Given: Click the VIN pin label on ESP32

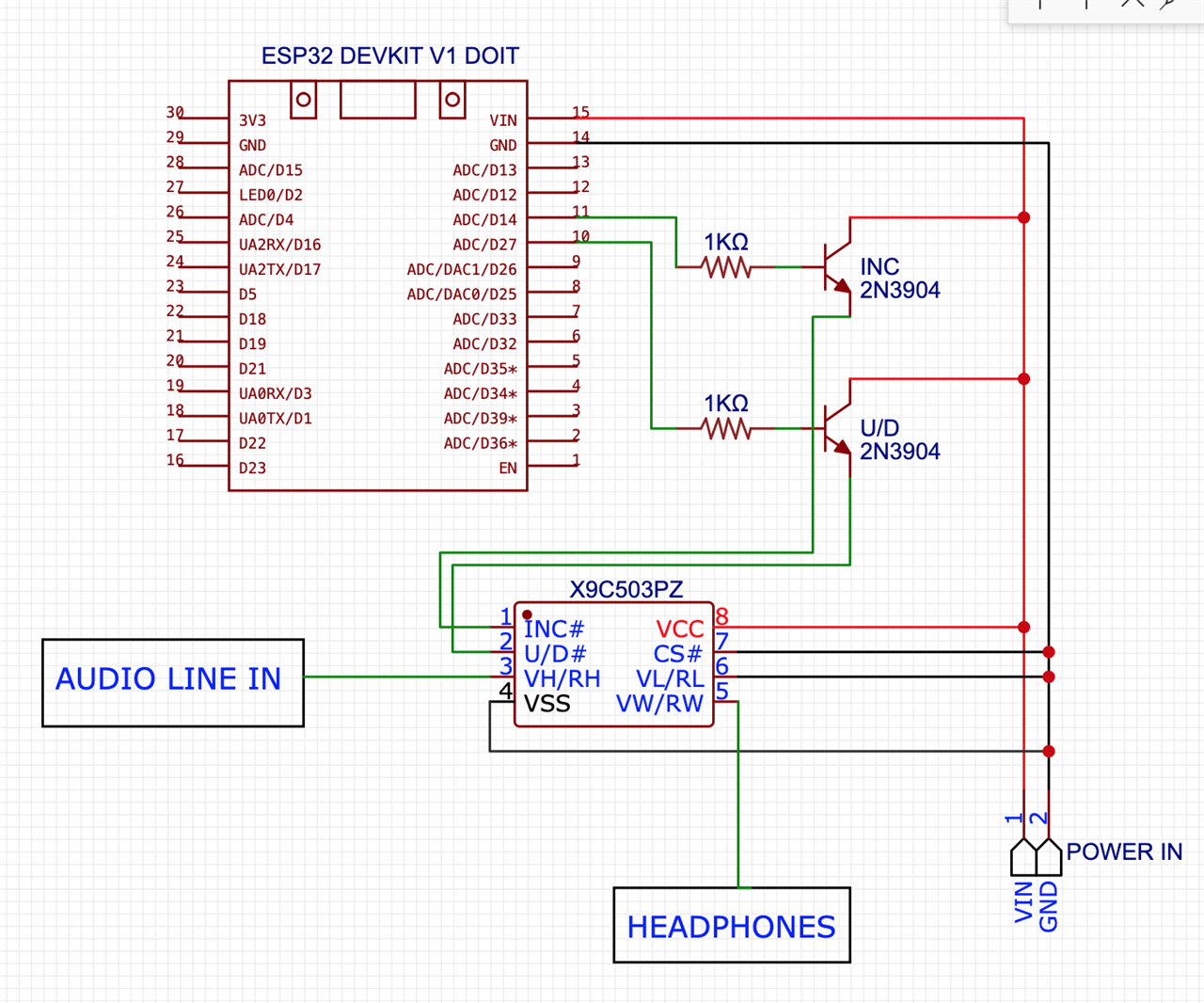Looking at the screenshot, I should 503,120.
